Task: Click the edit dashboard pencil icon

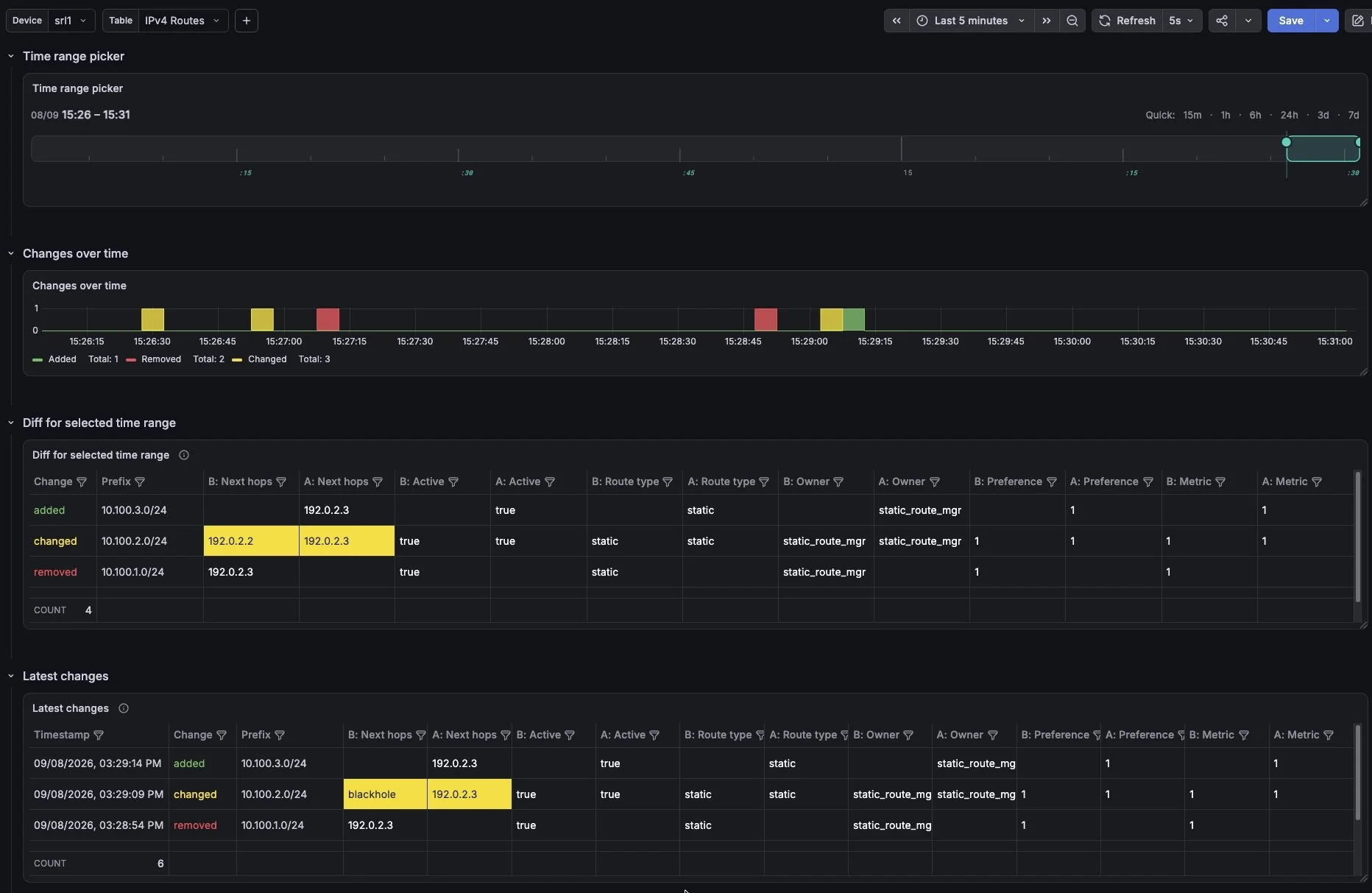Action: tap(1357, 21)
